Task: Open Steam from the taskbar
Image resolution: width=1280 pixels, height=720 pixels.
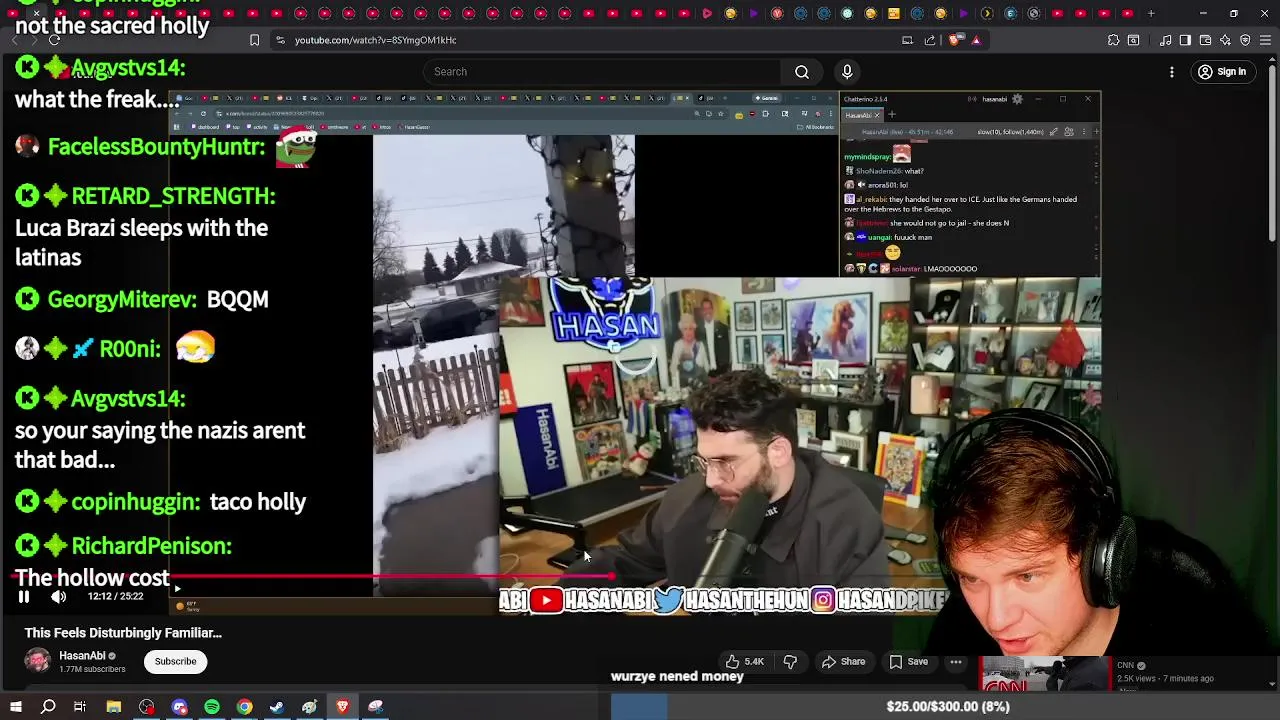Action: tap(277, 707)
